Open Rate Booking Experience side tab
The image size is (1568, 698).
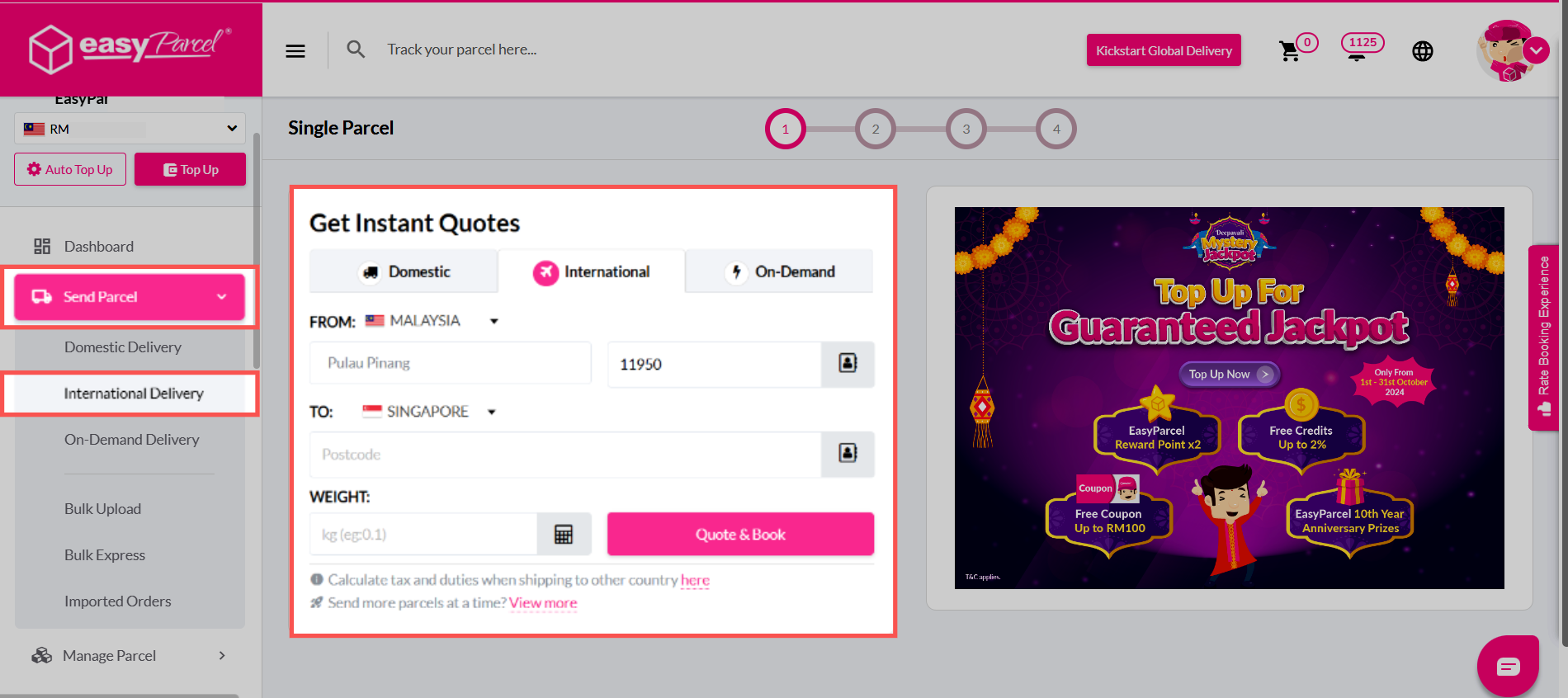[1543, 337]
